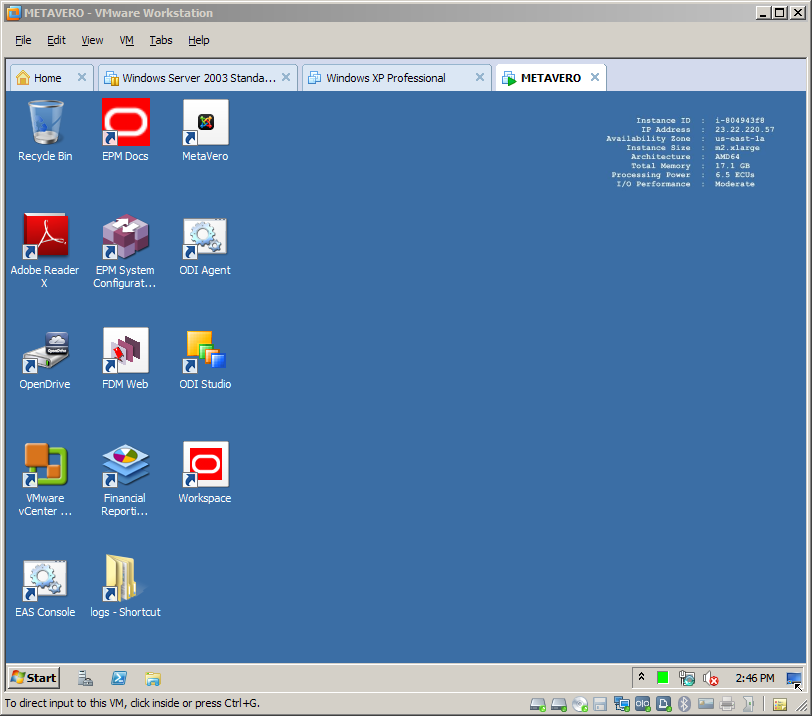Image resolution: width=812 pixels, height=716 pixels.
Task: Open the OpenDrive desktop icon
Action: [x=45, y=352]
